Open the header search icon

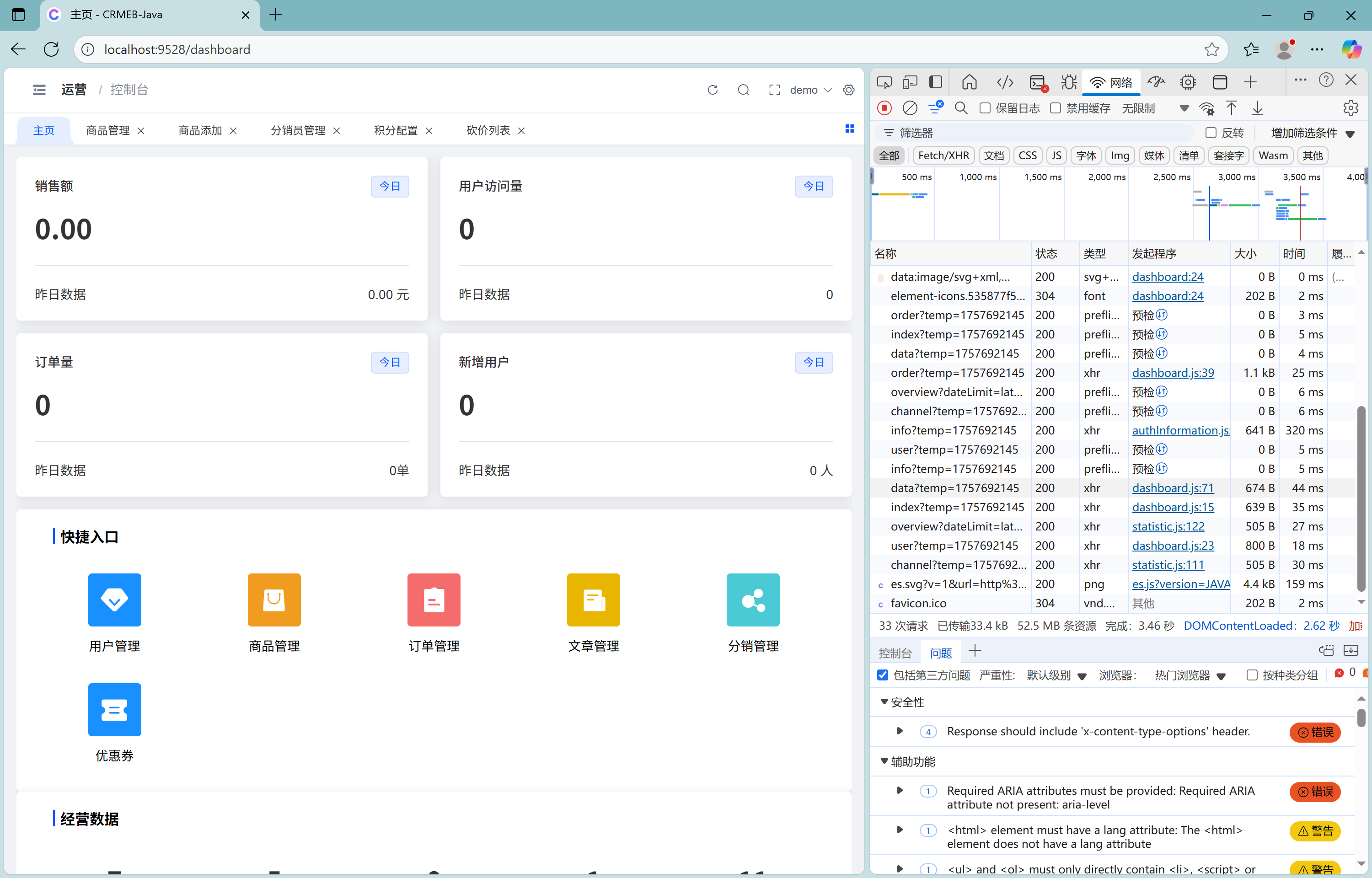point(743,90)
